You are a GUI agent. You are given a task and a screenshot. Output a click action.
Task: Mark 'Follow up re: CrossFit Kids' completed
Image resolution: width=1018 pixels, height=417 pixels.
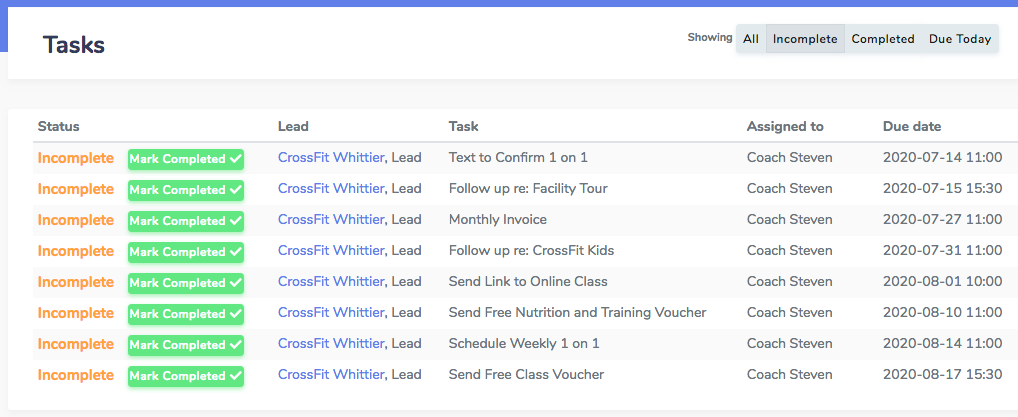pyautogui.click(x=186, y=252)
